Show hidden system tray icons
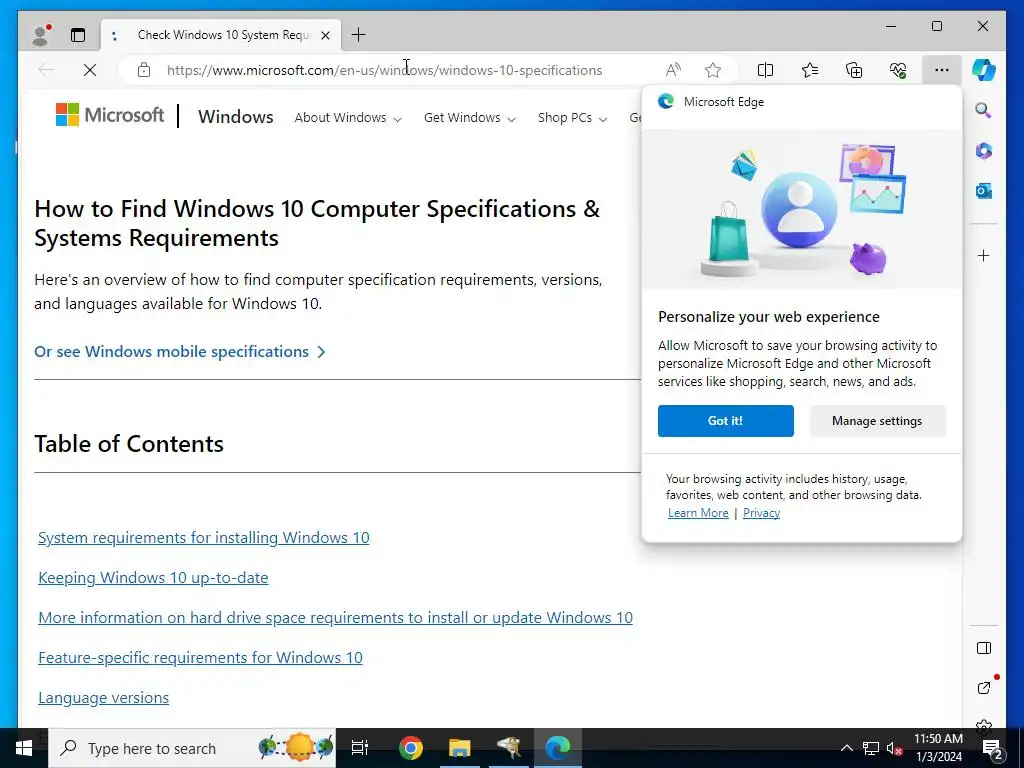 pyautogui.click(x=846, y=748)
